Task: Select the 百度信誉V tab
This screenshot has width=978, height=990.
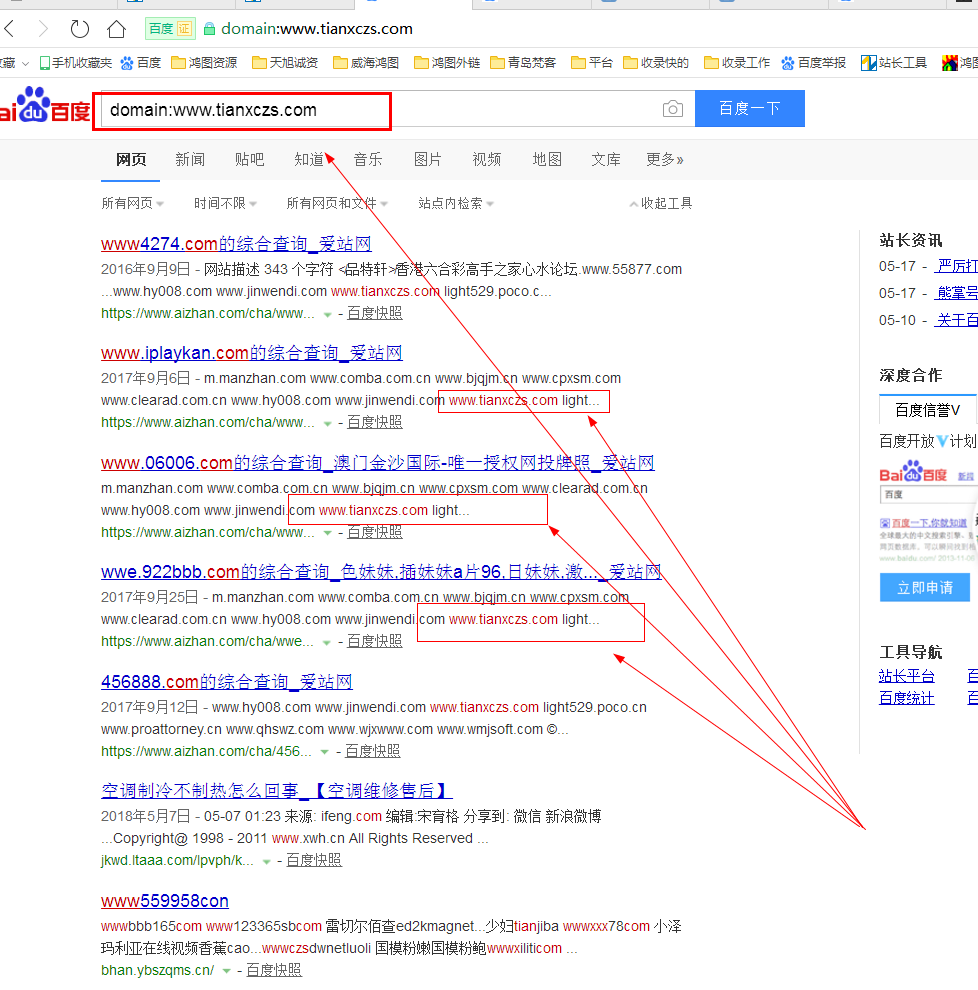Action: click(927, 410)
